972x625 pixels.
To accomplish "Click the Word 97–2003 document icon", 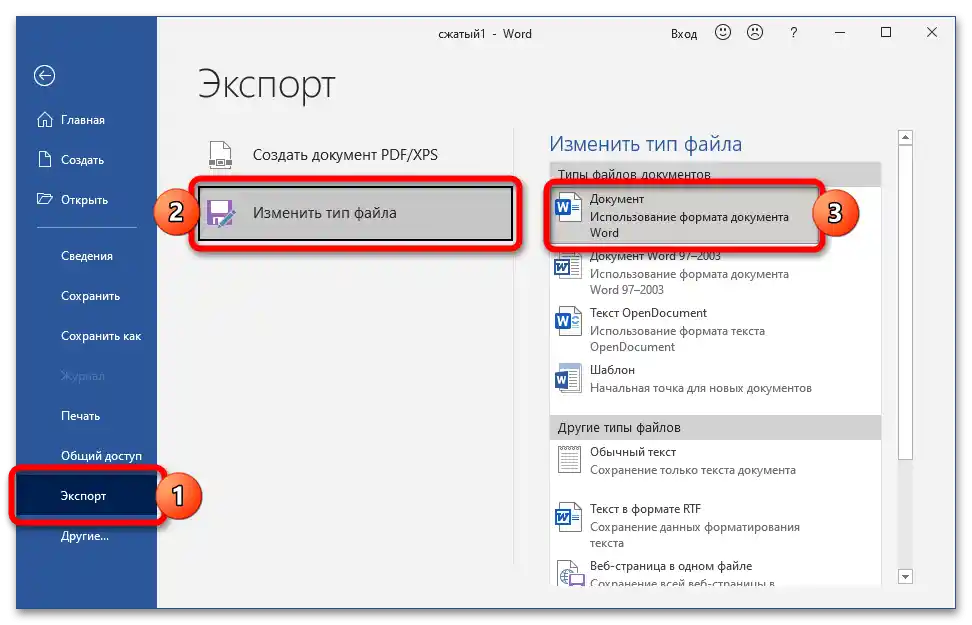I will (568, 265).
